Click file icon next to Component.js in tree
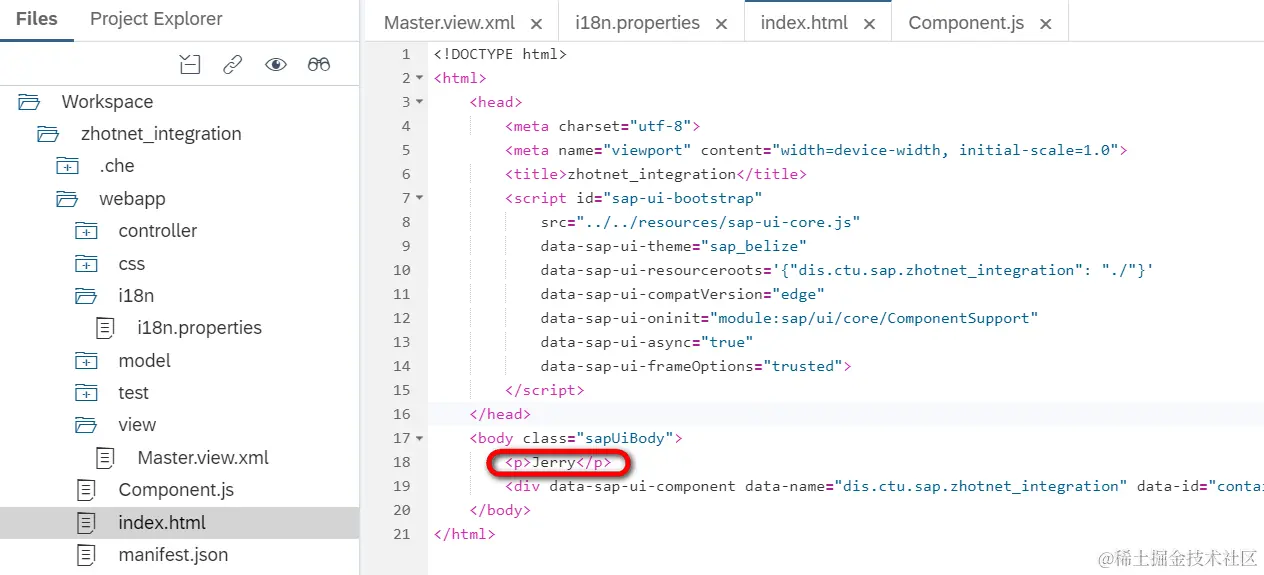The height and width of the screenshot is (575, 1264). tap(87, 490)
